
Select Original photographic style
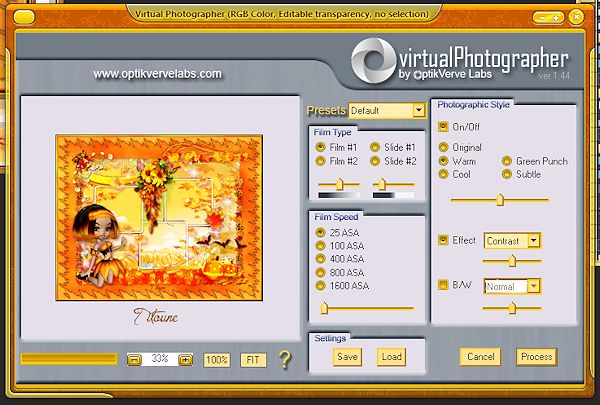(443, 147)
